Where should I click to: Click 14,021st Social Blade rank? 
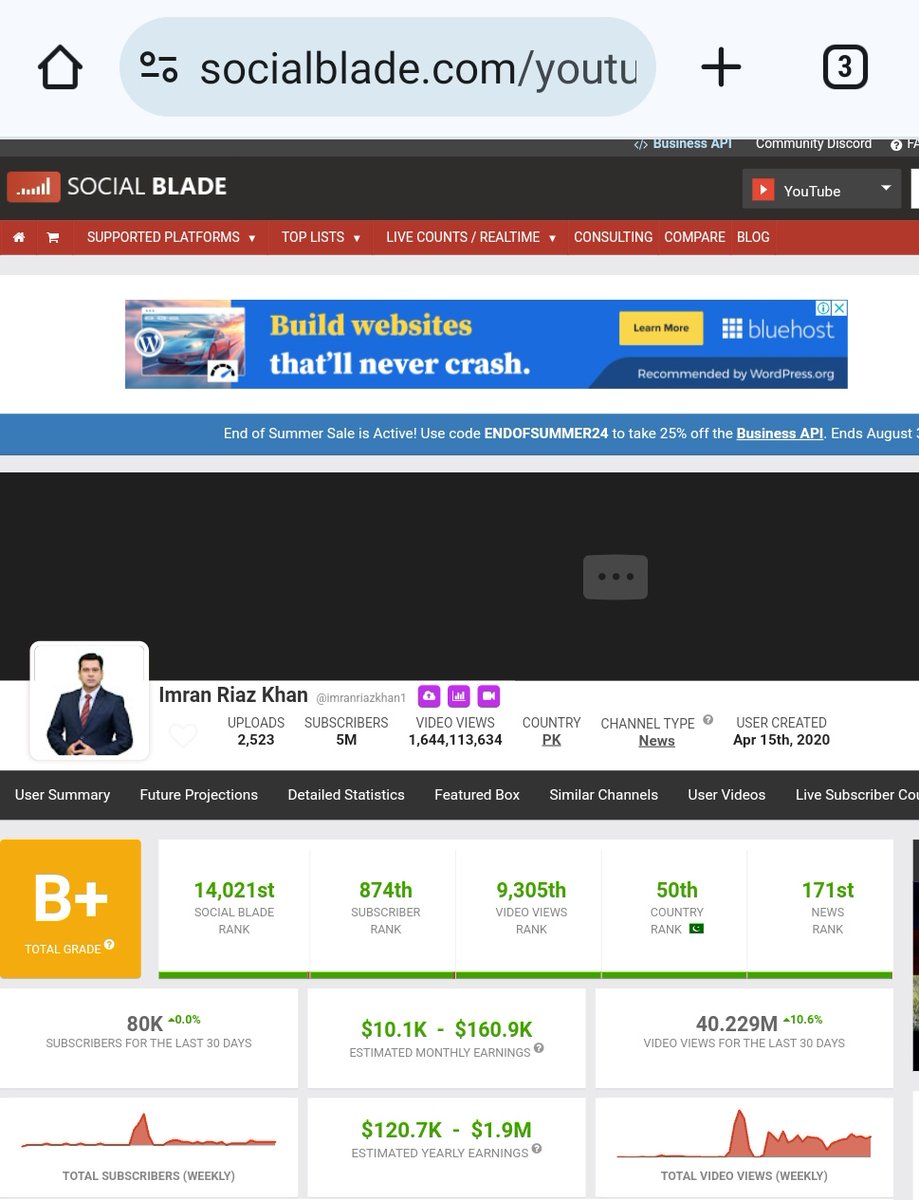234,890
